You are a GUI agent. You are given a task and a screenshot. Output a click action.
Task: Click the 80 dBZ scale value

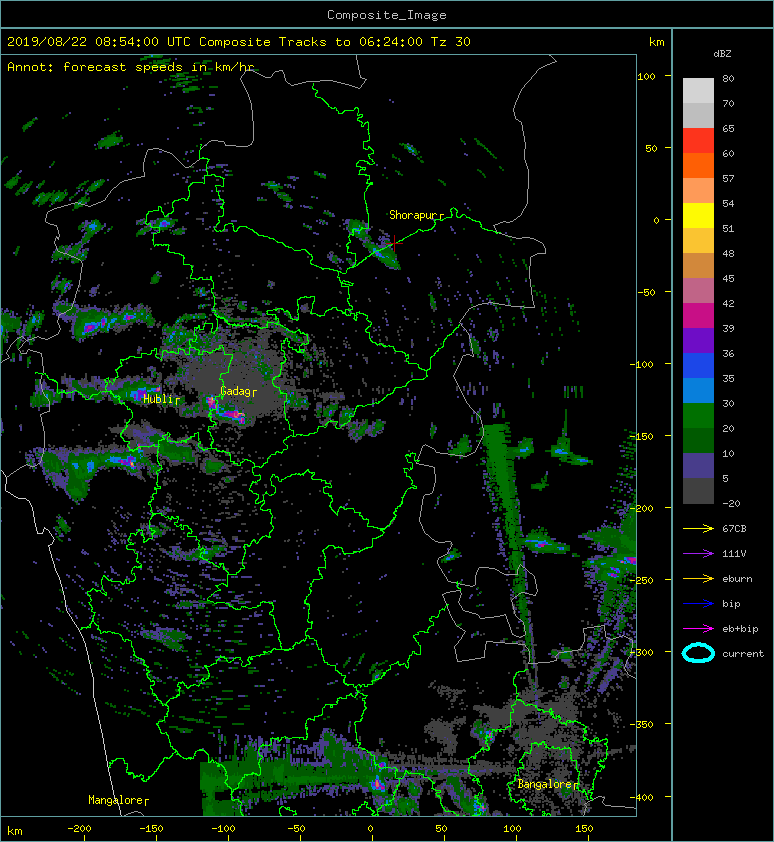(x=728, y=78)
